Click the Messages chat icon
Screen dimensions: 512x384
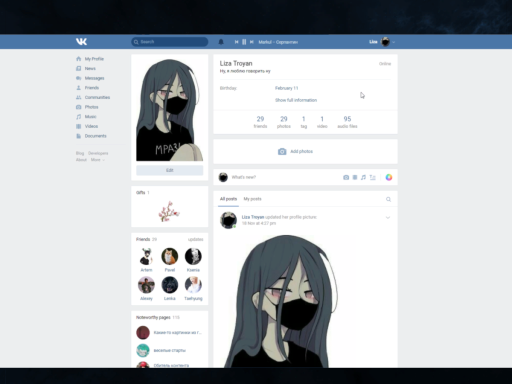tap(79, 78)
